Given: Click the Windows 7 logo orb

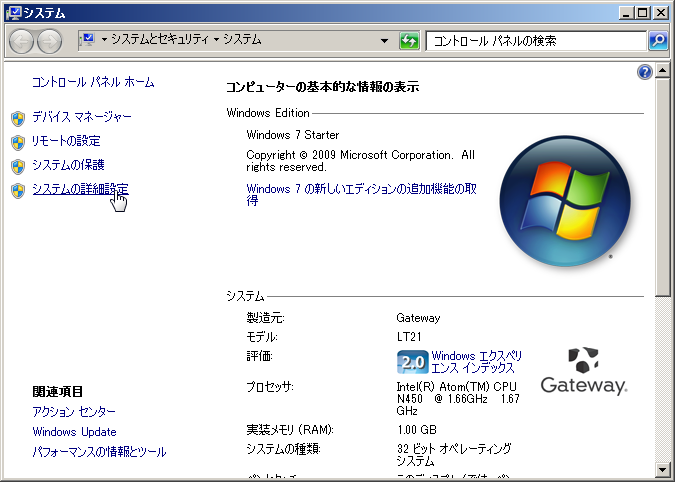Looking at the screenshot, I should (565, 201).
